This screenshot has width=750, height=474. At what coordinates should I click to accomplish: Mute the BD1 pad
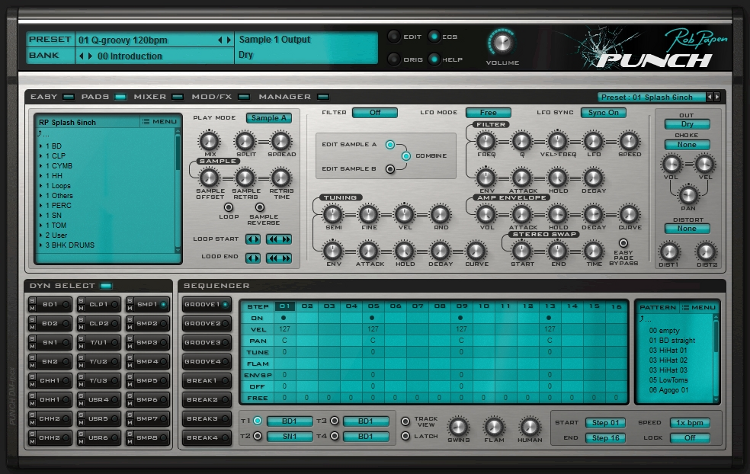[32, 308]
